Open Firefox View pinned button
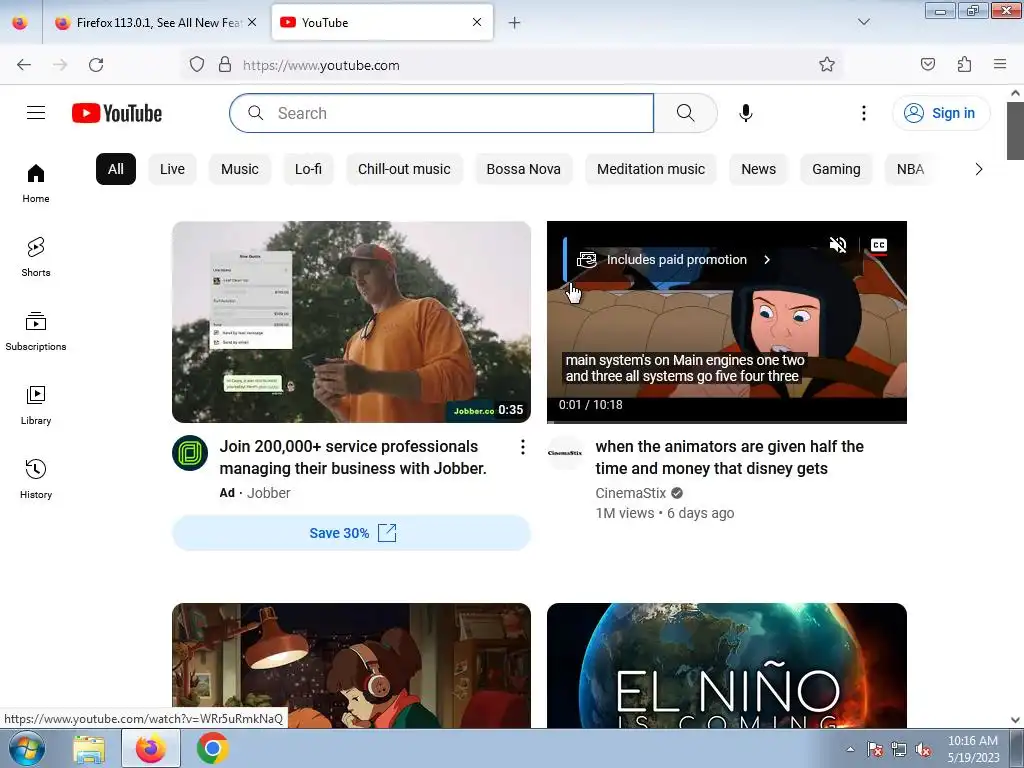 (20, 23)
